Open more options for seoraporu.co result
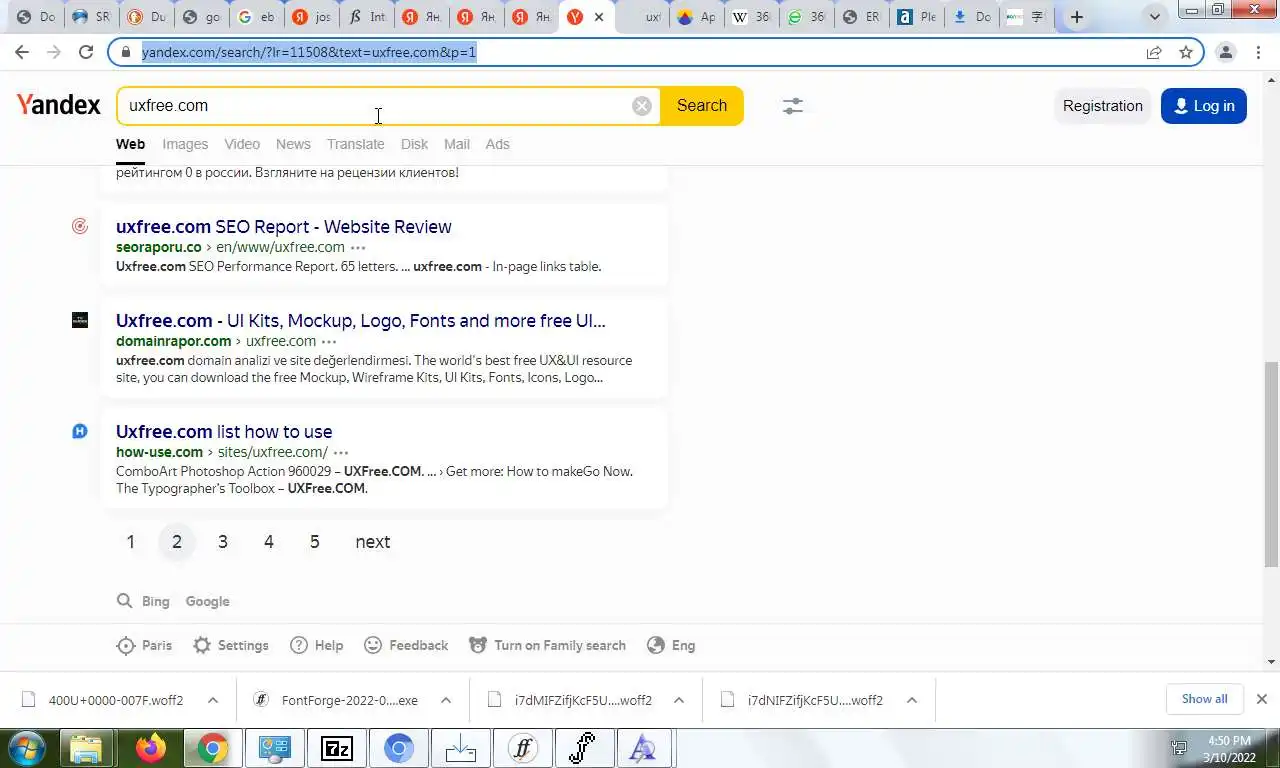1280x768 pixels. click(x=358, y=247)
